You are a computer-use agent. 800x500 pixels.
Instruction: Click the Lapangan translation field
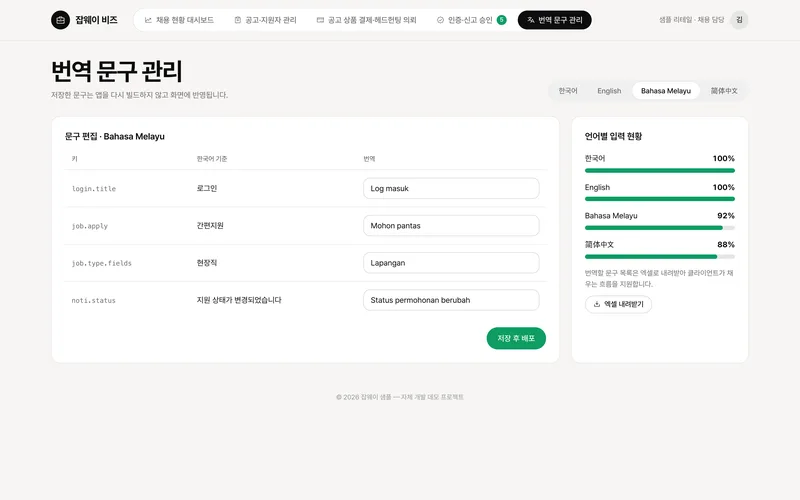pyautogui.click(x=451, y=263)
